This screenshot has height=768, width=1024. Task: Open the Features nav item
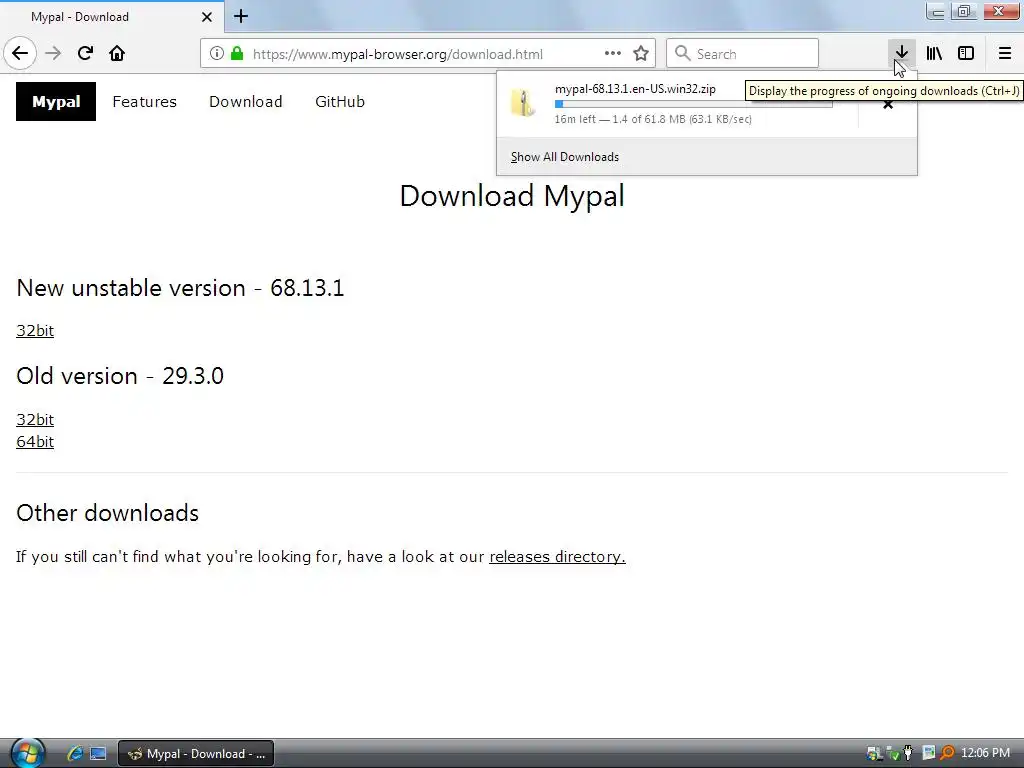tap(144, 102)
